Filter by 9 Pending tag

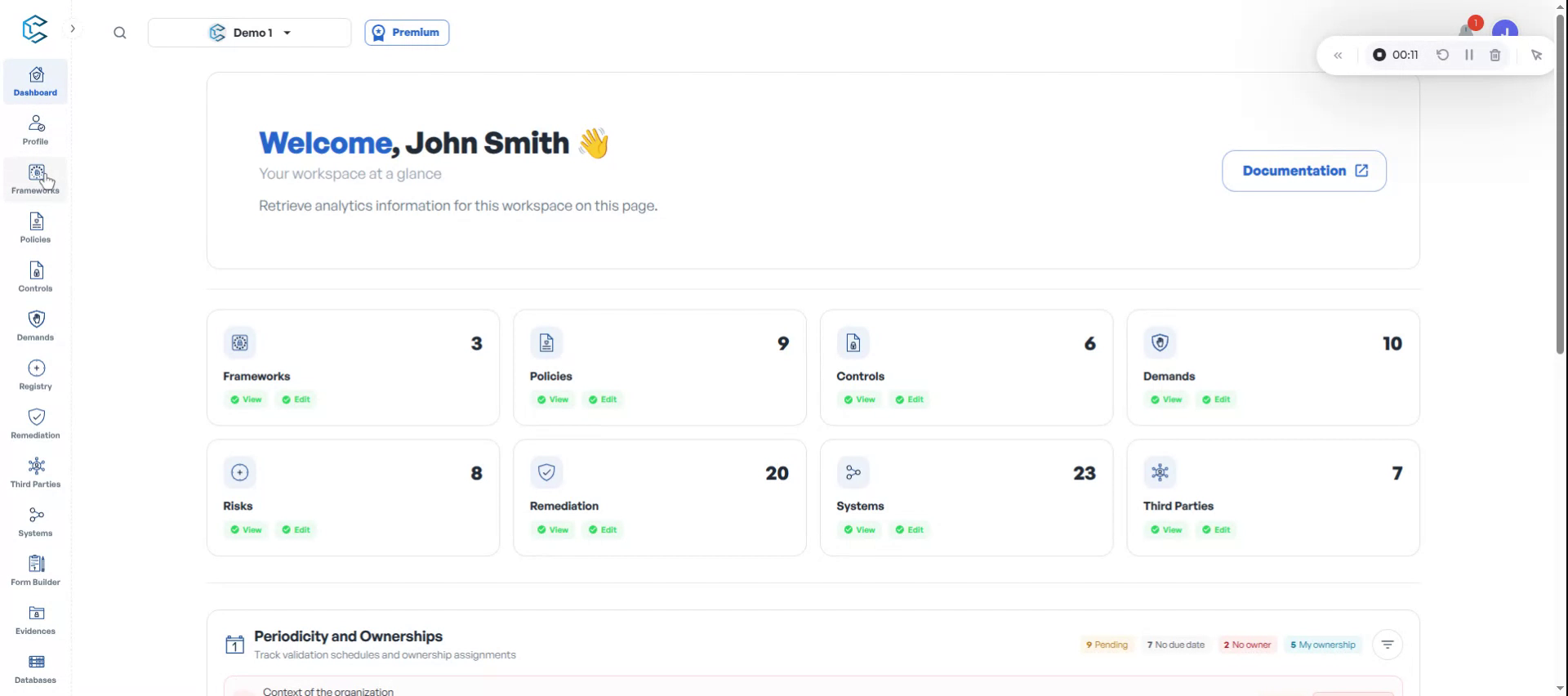click(1107, 645)
